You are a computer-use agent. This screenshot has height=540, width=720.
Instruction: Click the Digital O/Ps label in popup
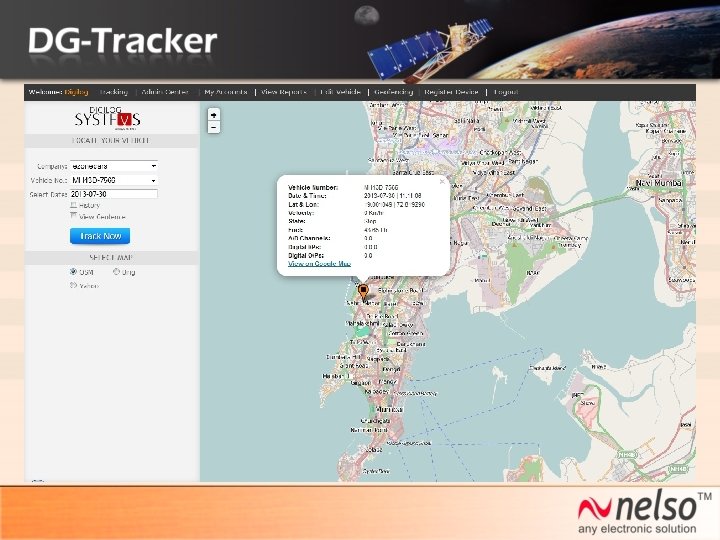(306, 255)
